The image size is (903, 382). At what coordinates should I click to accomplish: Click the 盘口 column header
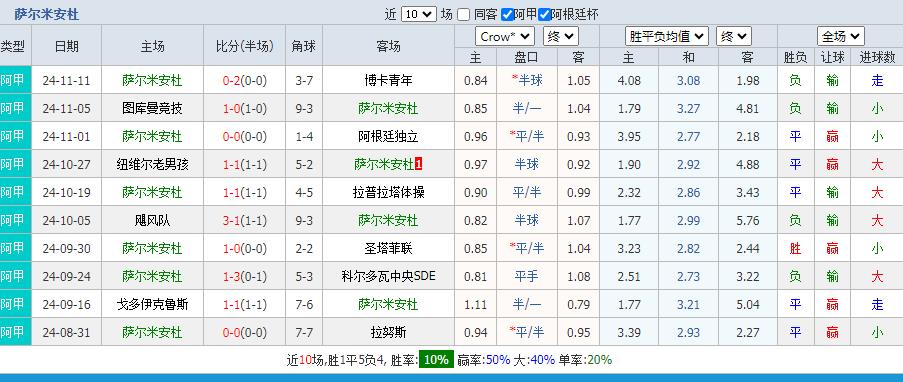coord(526,57)
